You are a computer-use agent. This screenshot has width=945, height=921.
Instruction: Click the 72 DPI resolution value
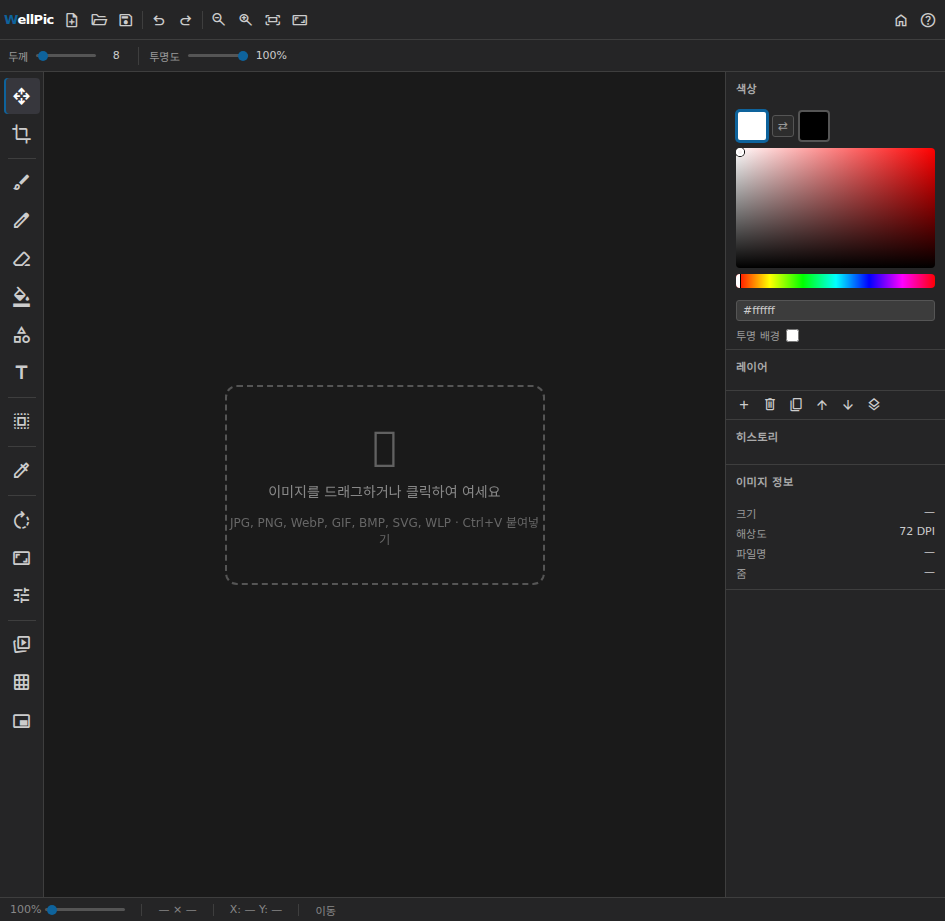tap(917, 532)
